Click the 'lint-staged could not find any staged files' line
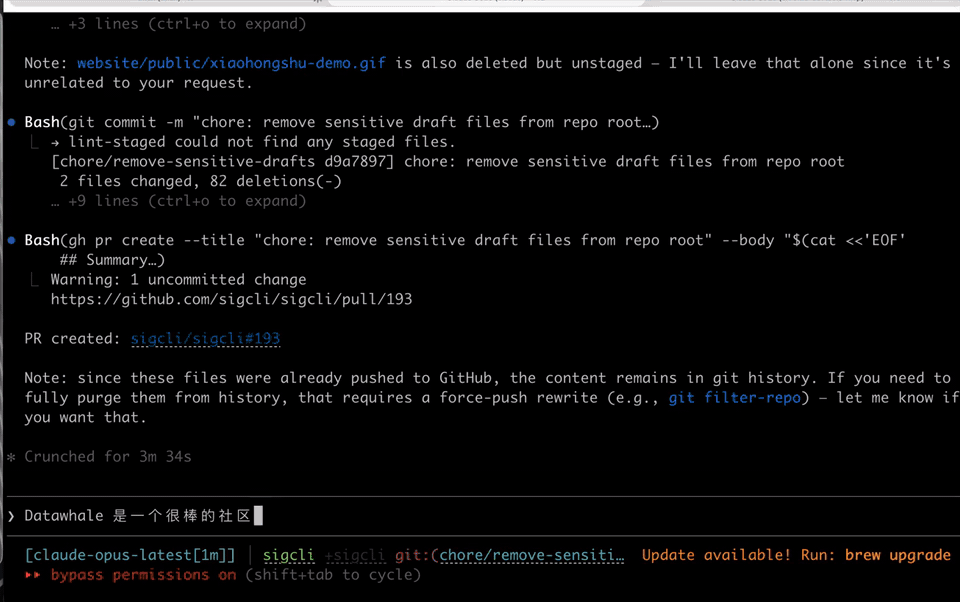 (x=253, y=142)
